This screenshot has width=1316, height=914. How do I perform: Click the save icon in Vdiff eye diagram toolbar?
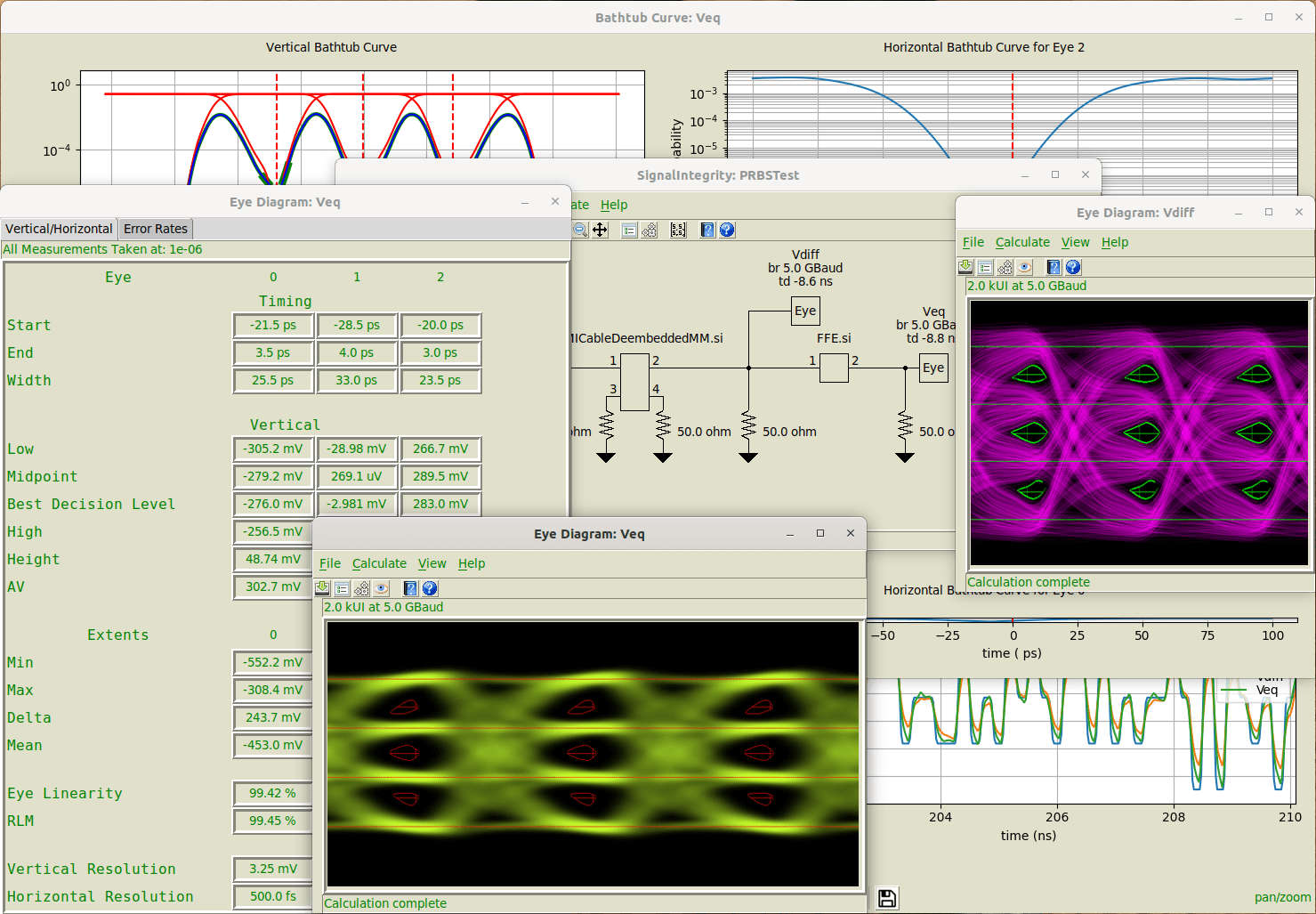tap(965, 267)
